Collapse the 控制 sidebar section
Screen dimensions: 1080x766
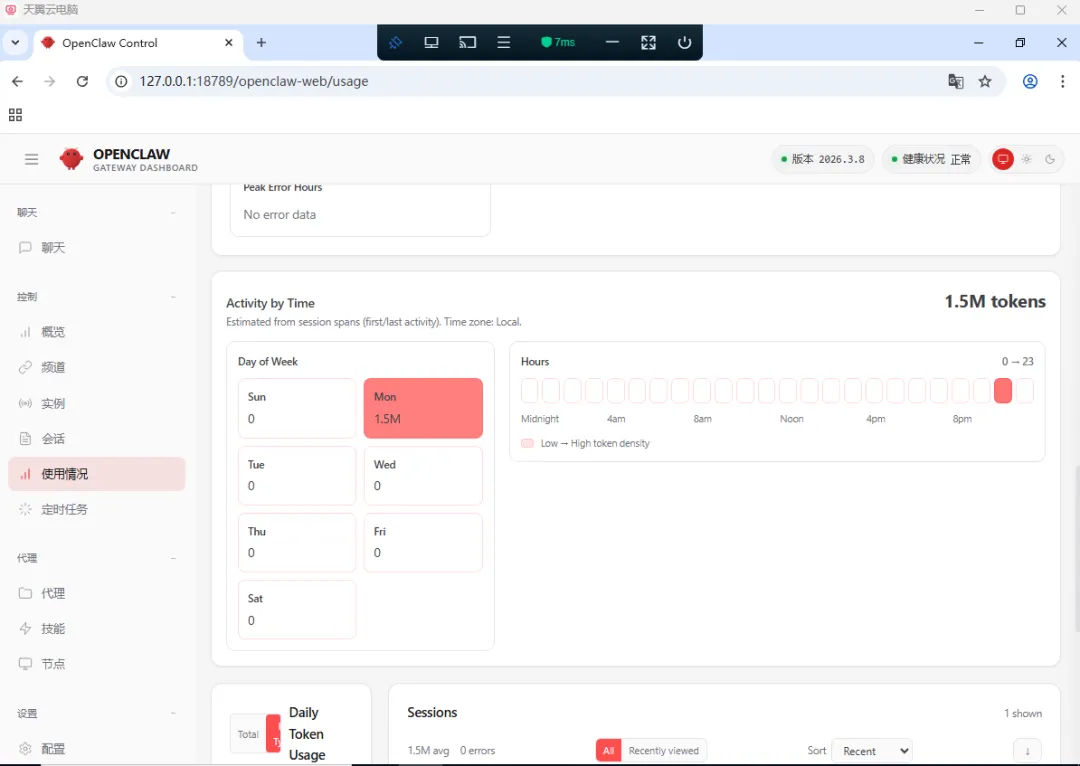[x=173, y=297]
